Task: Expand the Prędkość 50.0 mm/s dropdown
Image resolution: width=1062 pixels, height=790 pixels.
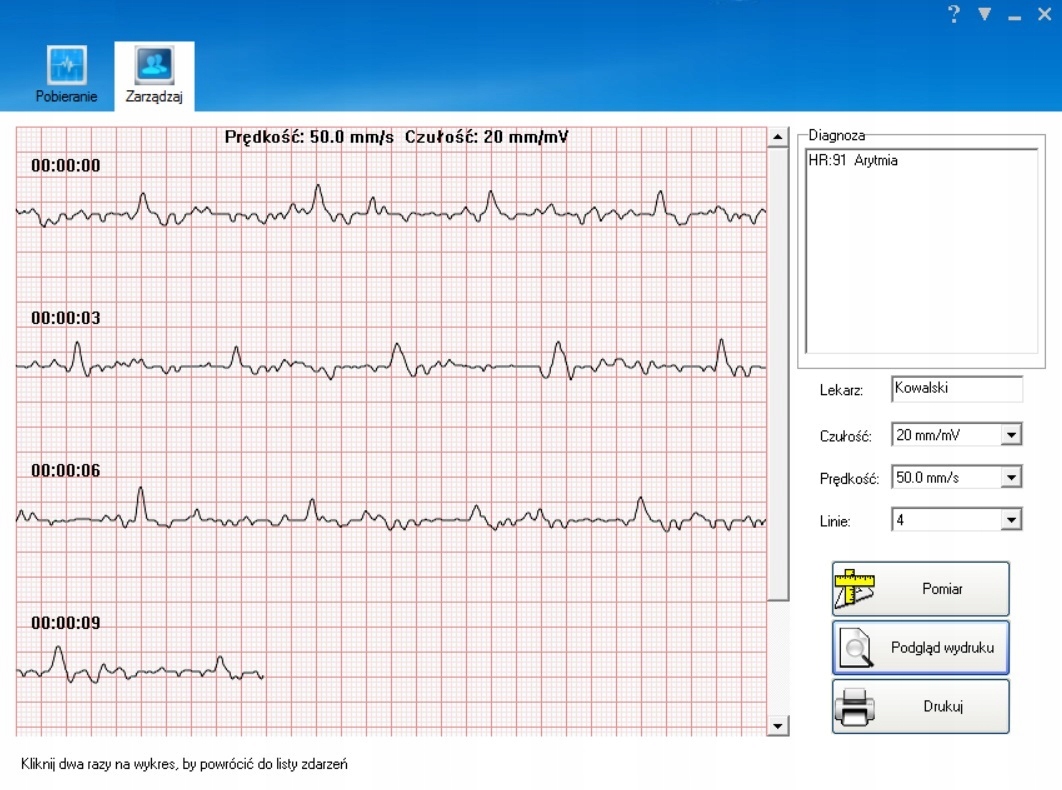Action: click(x=1011, y=478)
